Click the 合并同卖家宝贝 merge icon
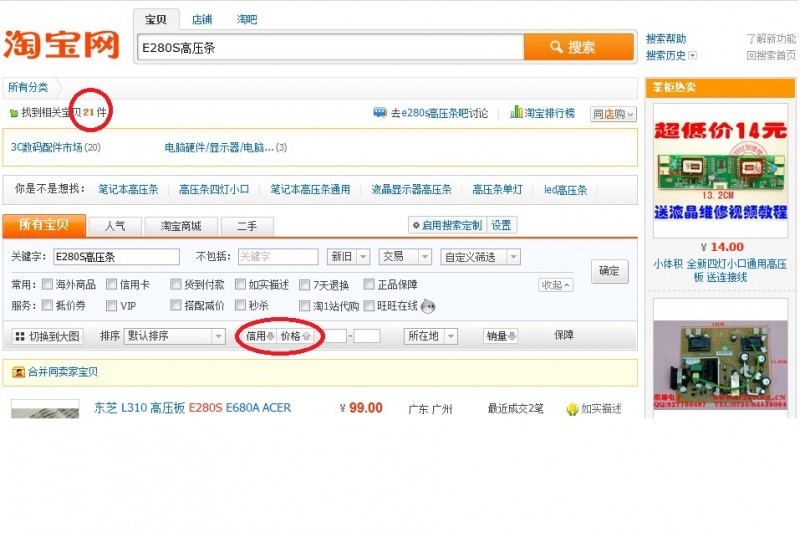The image size is (800, 533). point(17,372)
